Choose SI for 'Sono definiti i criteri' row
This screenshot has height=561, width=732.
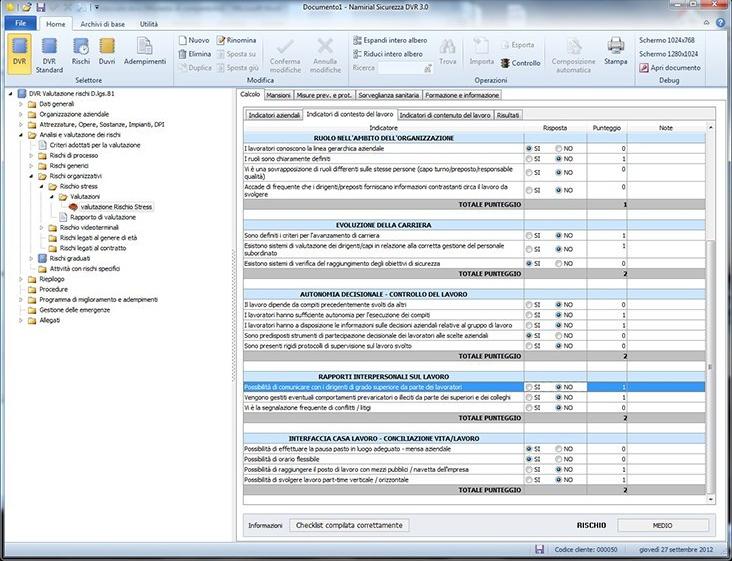(529, 235)
